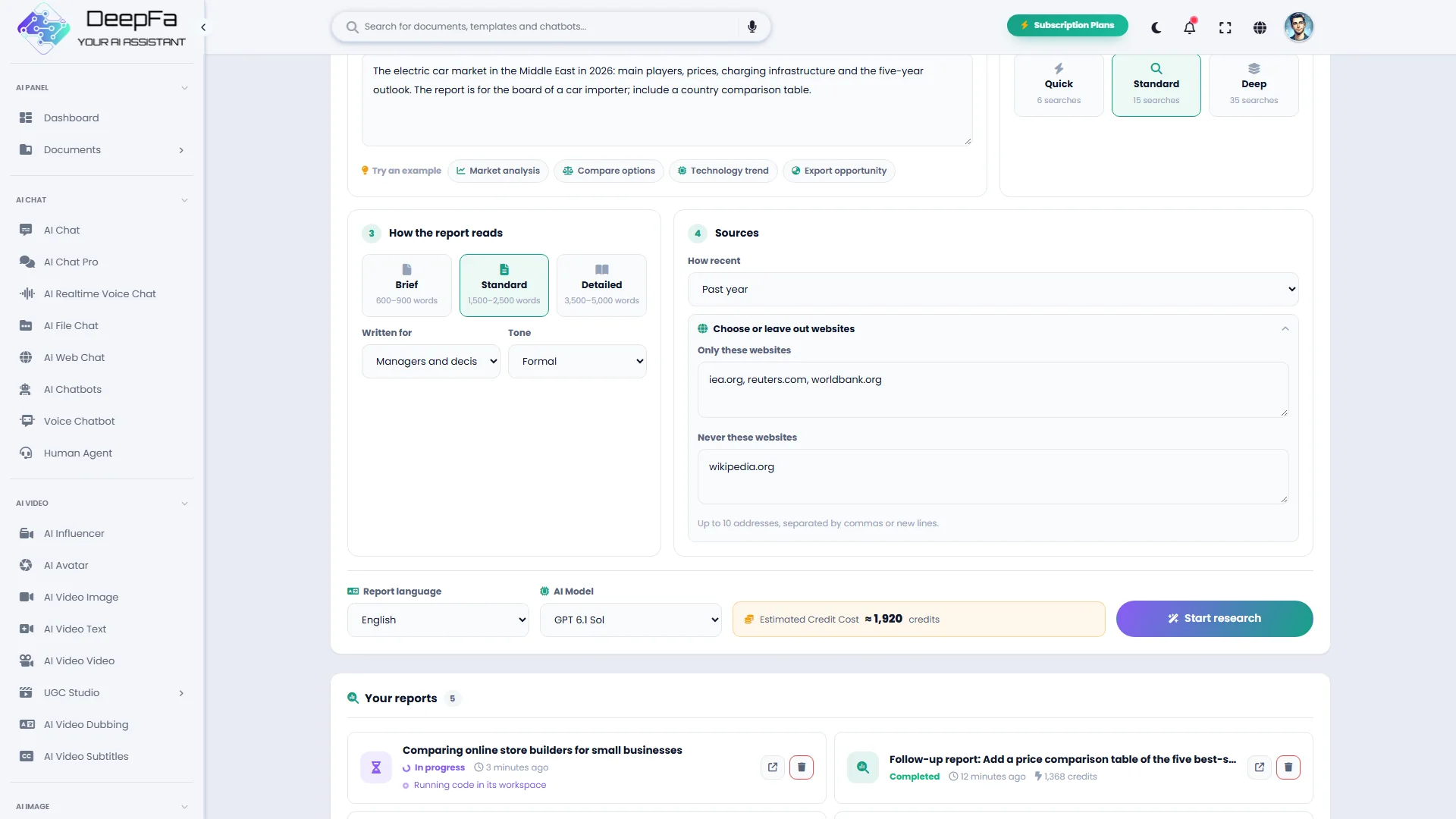Open the How recent dropdown
This screenshot has width=1456, height=819.
(x=993, y=290)
